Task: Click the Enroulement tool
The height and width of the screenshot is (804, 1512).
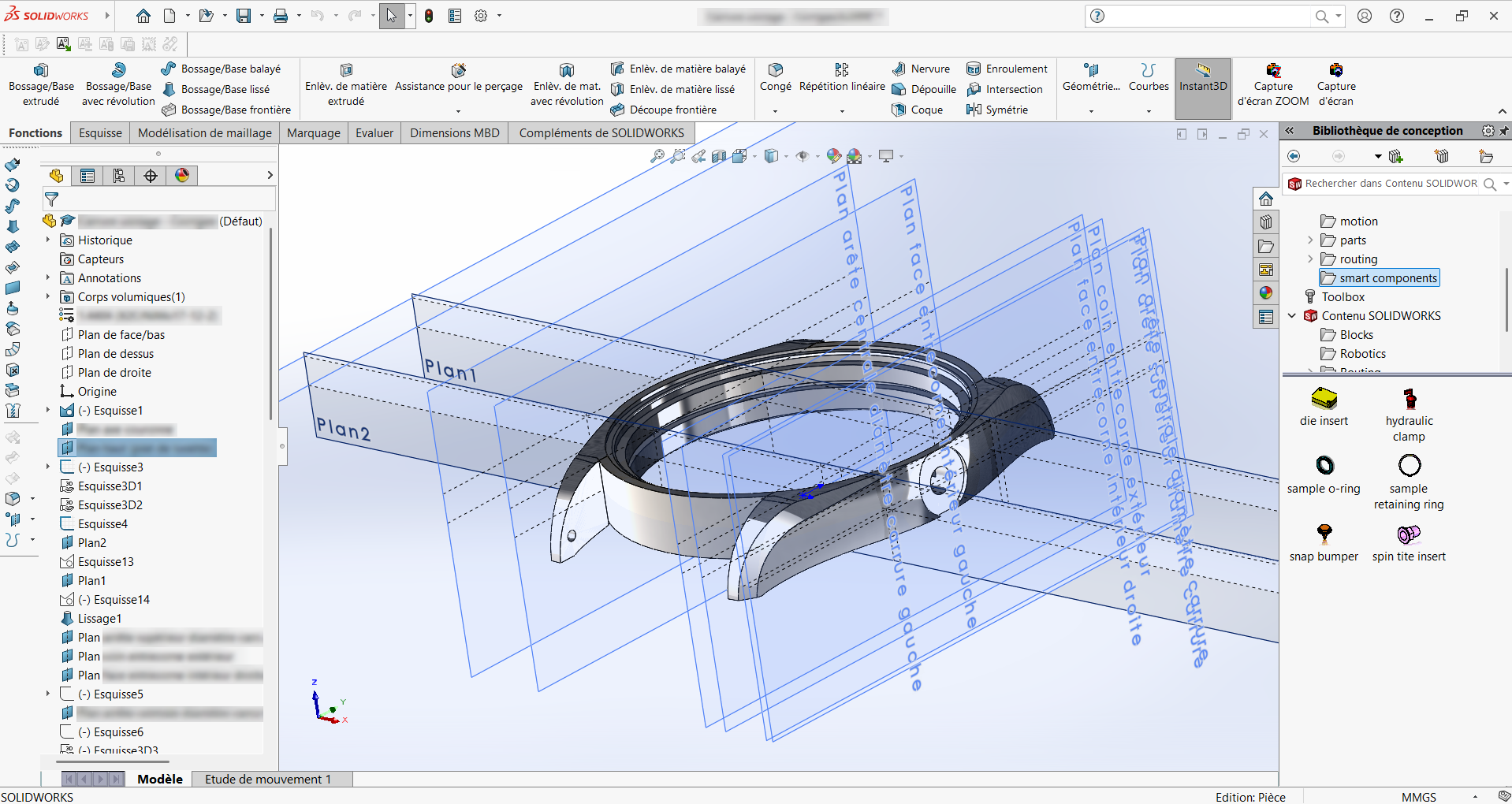Action: (x=1007, y=69)
